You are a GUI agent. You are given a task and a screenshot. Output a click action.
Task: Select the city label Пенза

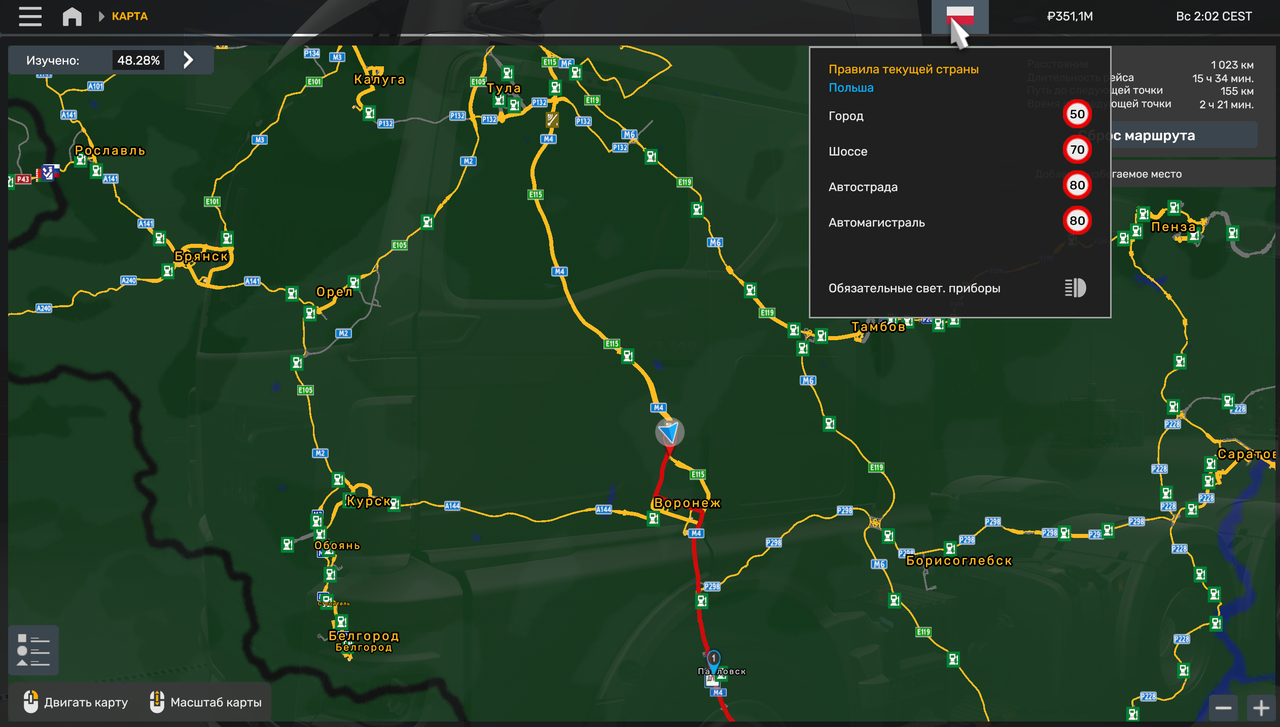[1173, 227]
